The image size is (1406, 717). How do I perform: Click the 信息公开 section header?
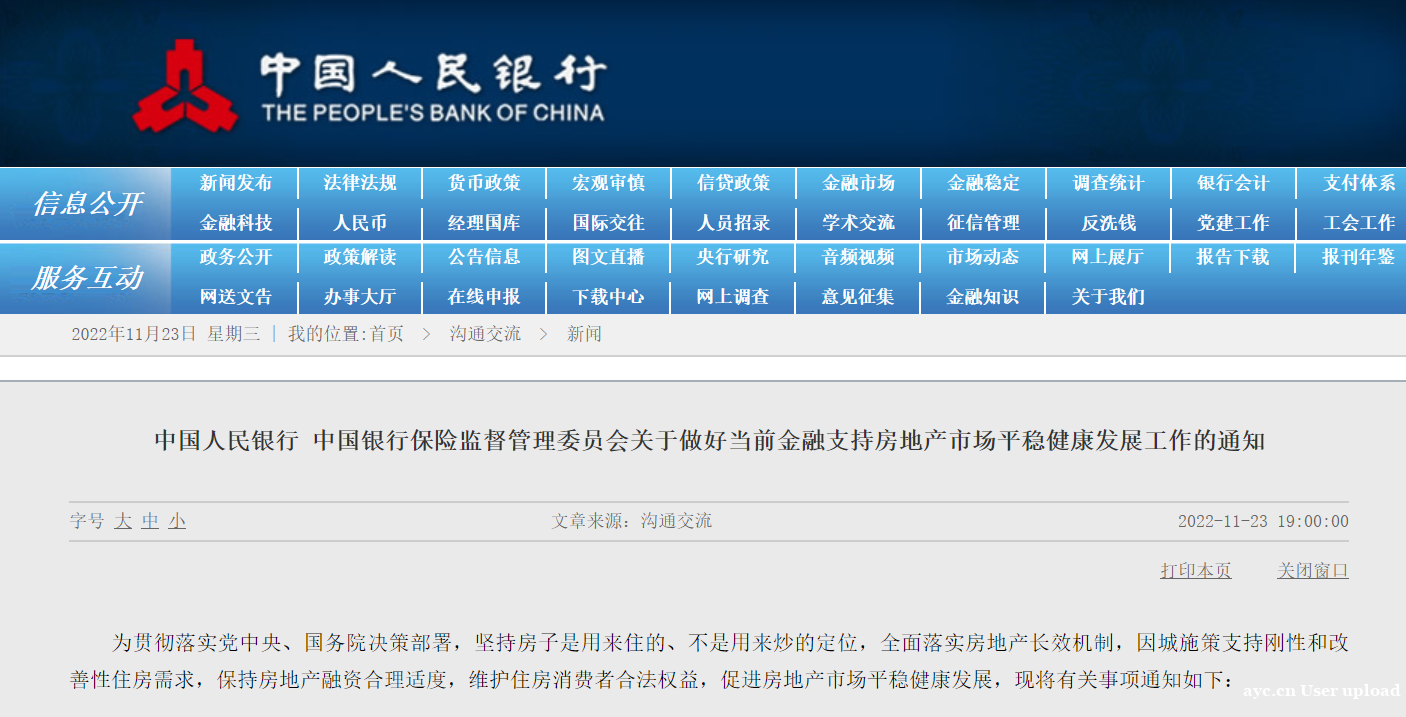87,204
